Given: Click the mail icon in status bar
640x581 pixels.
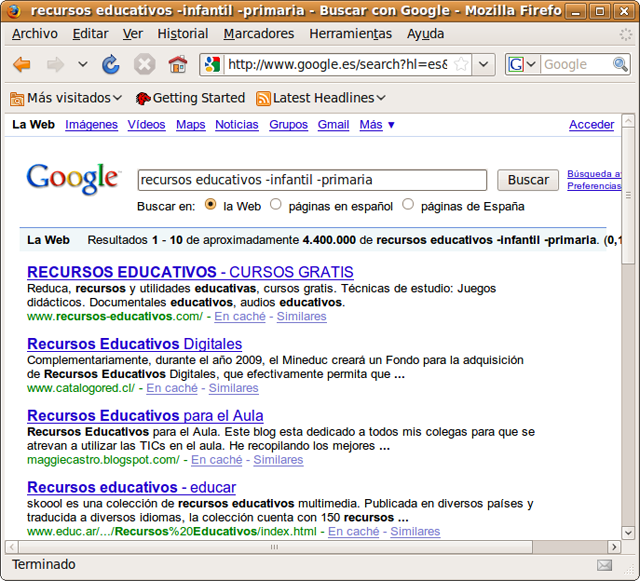Looking at the screenshot, I should coord(604,565).
